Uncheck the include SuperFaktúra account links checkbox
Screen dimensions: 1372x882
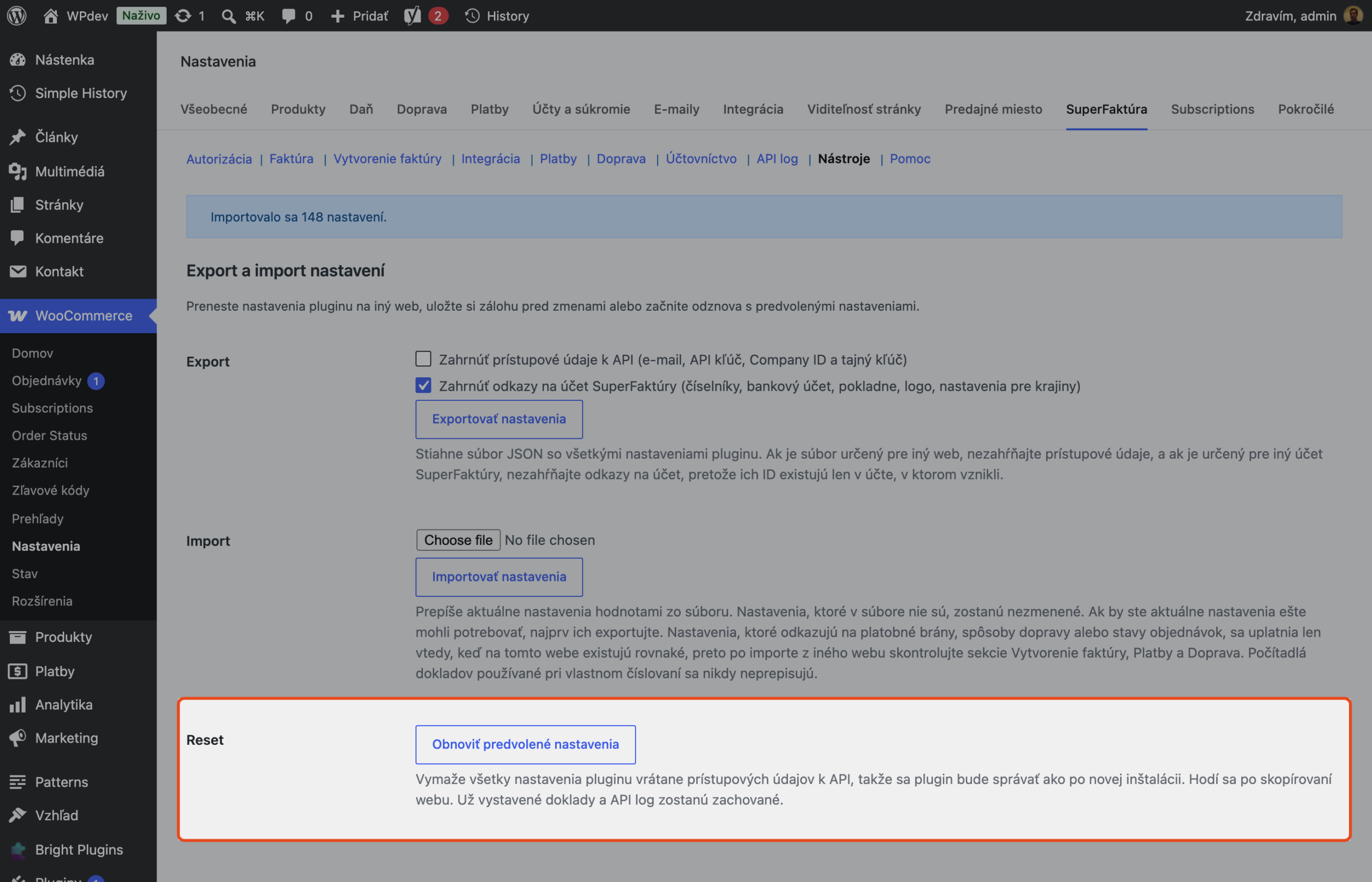coord(423,385)
